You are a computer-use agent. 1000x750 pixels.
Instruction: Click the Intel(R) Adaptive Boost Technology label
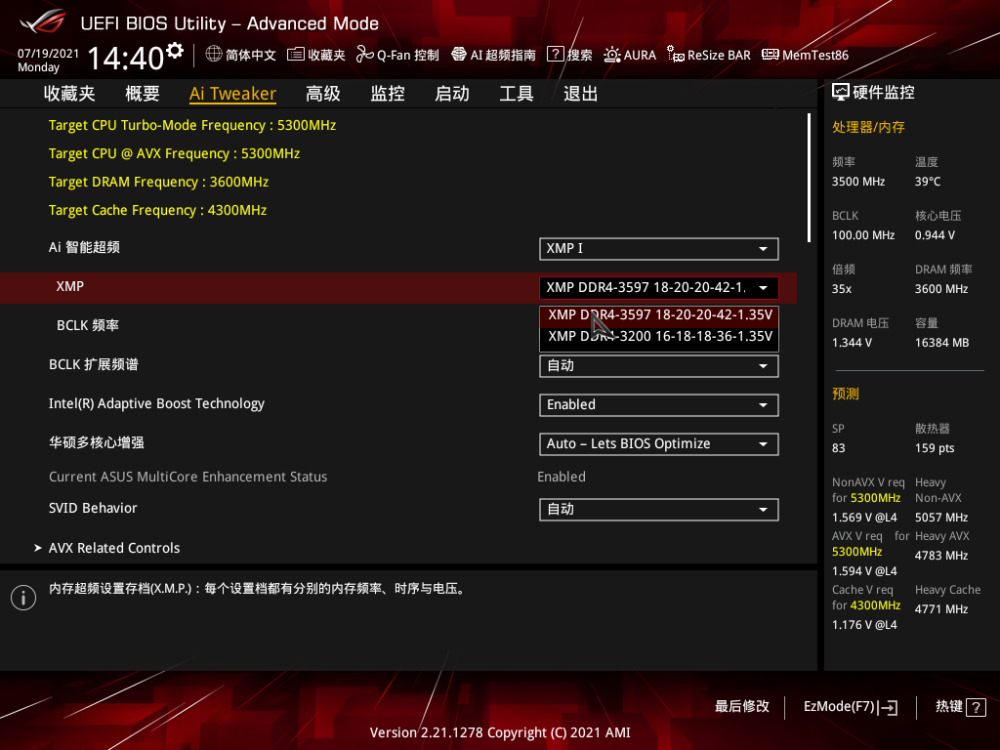coord(157,404)
